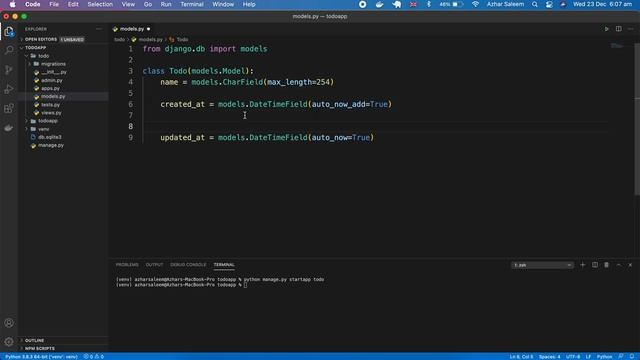Image resolution: width=640 pixels, height=360 pixels.
Task: Open the Terminal menu
Action: (x=192, y=4)
